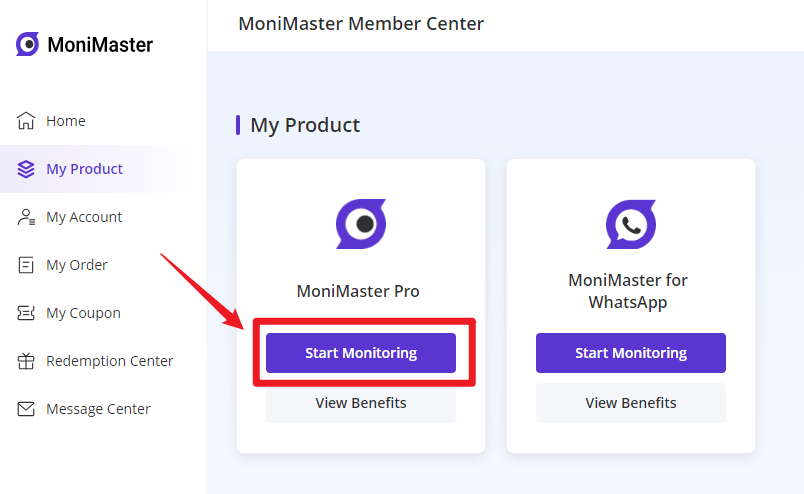Click the My Coupon ticket icon
The image size is (804, 494).
[x=26, y=313]
